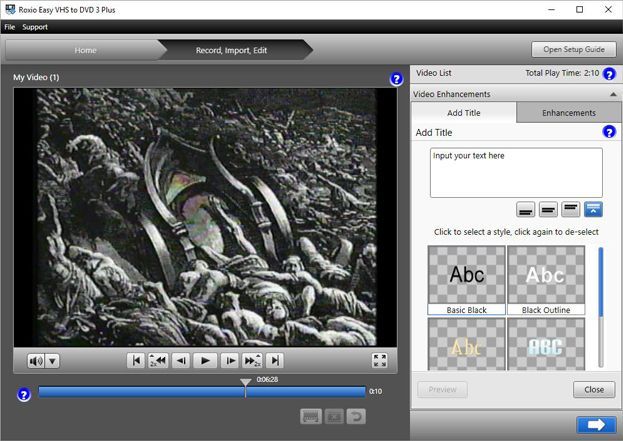Open volume dropdown arrow next to speaker

[x=52, y=361]
